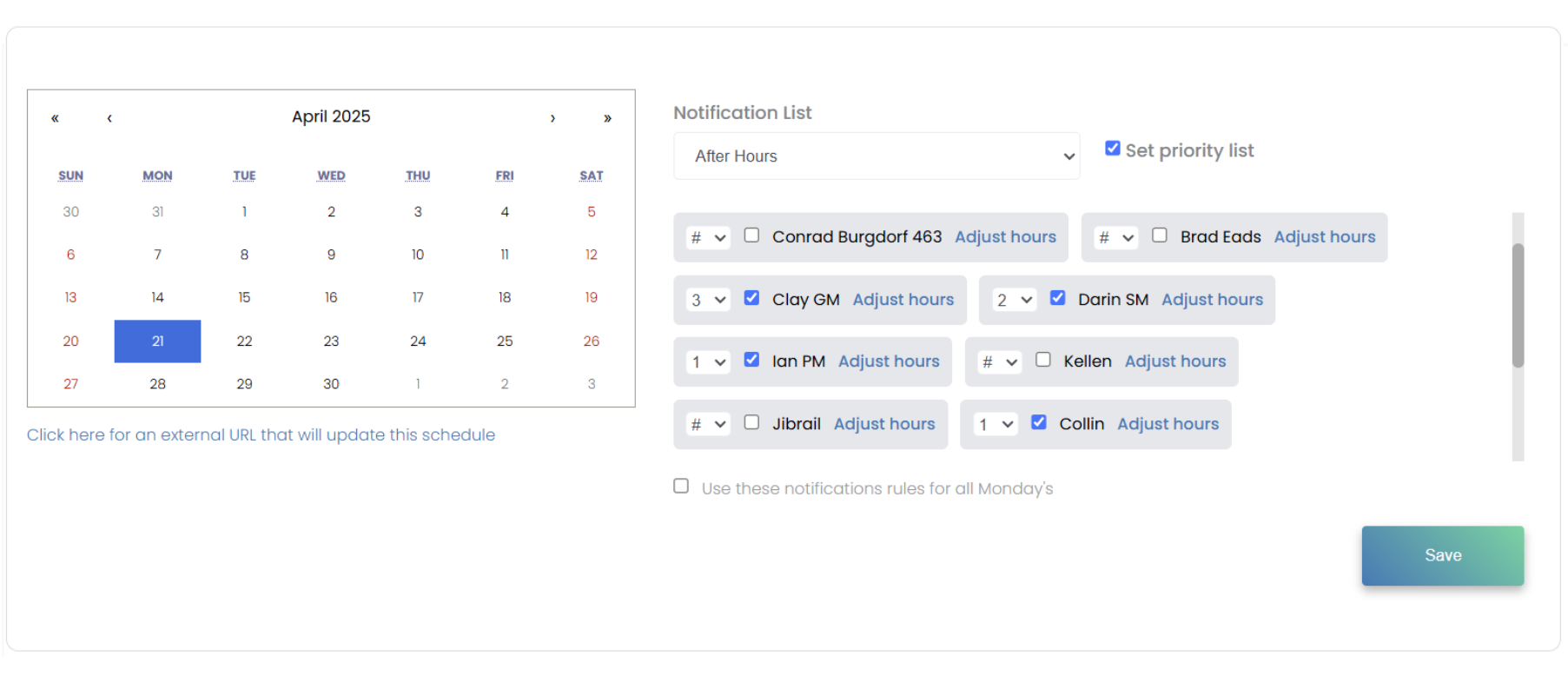
Task: Pick April 9 in the calendar
Action: tap(331, 255)
